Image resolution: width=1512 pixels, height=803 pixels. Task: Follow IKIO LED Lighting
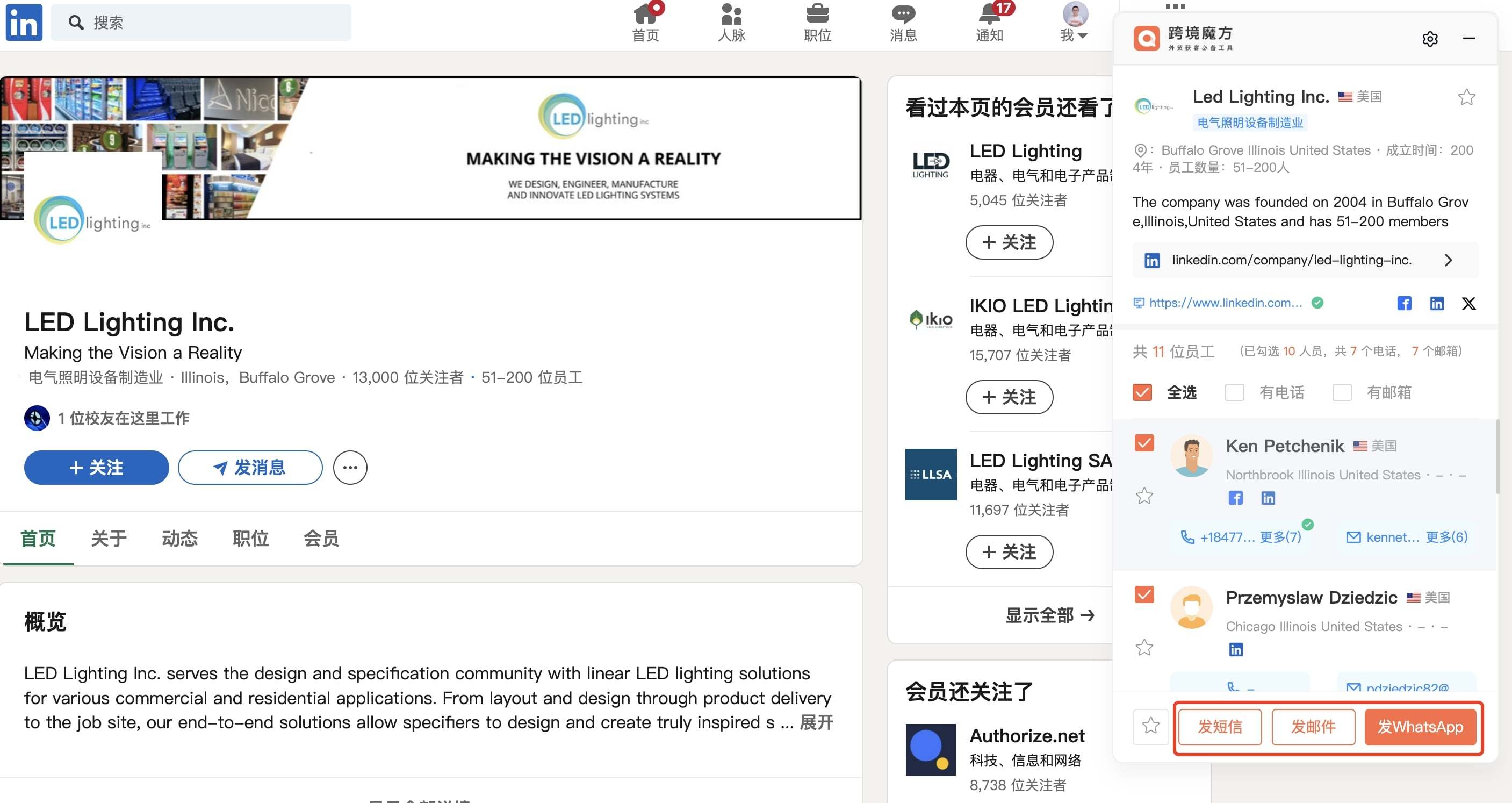[1009, 397]
